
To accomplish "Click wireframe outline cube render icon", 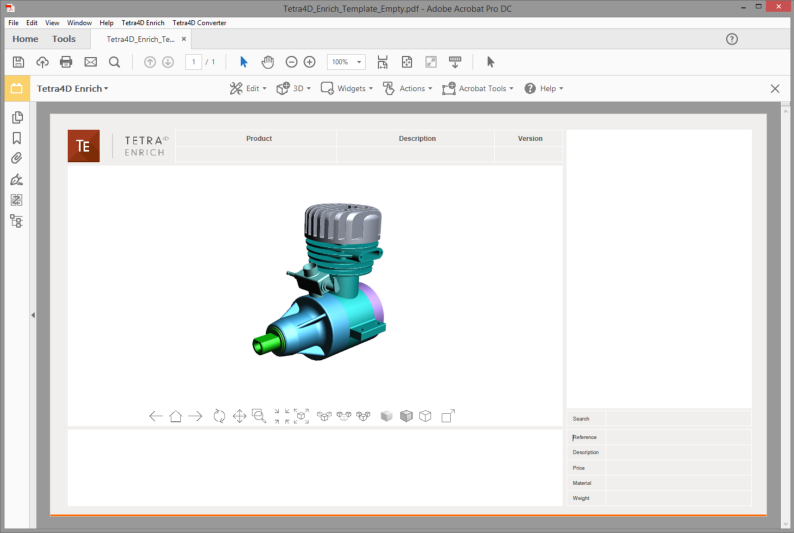I will click(425, 416).
